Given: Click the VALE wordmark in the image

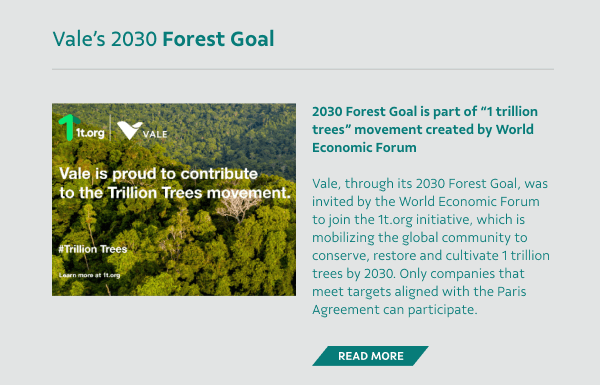Looking at the screenshot, I should click(x=155, y=134).
